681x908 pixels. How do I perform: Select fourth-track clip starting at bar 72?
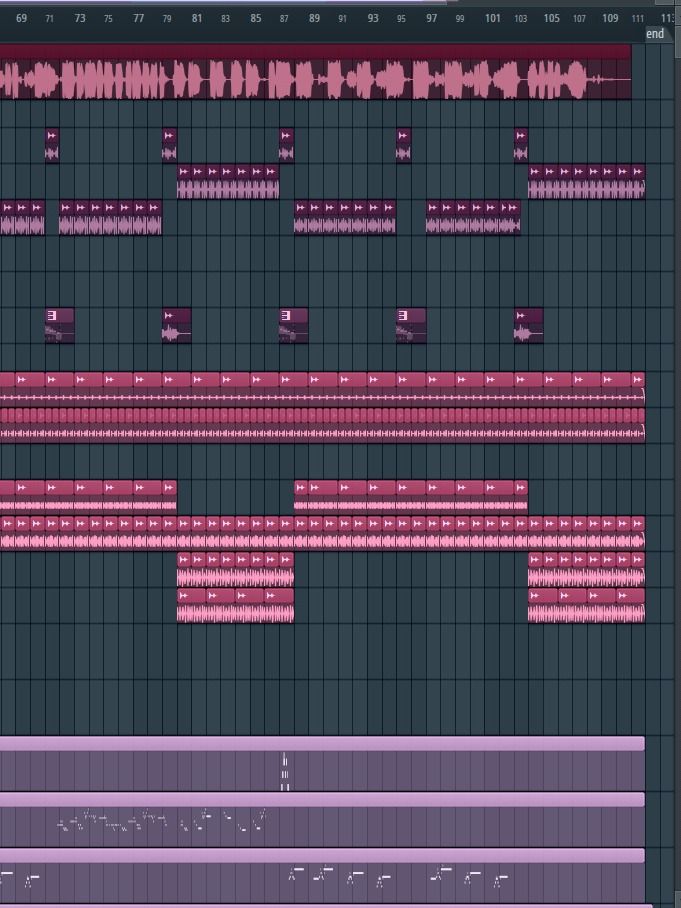pyautogui.click(x=67, y=217)
